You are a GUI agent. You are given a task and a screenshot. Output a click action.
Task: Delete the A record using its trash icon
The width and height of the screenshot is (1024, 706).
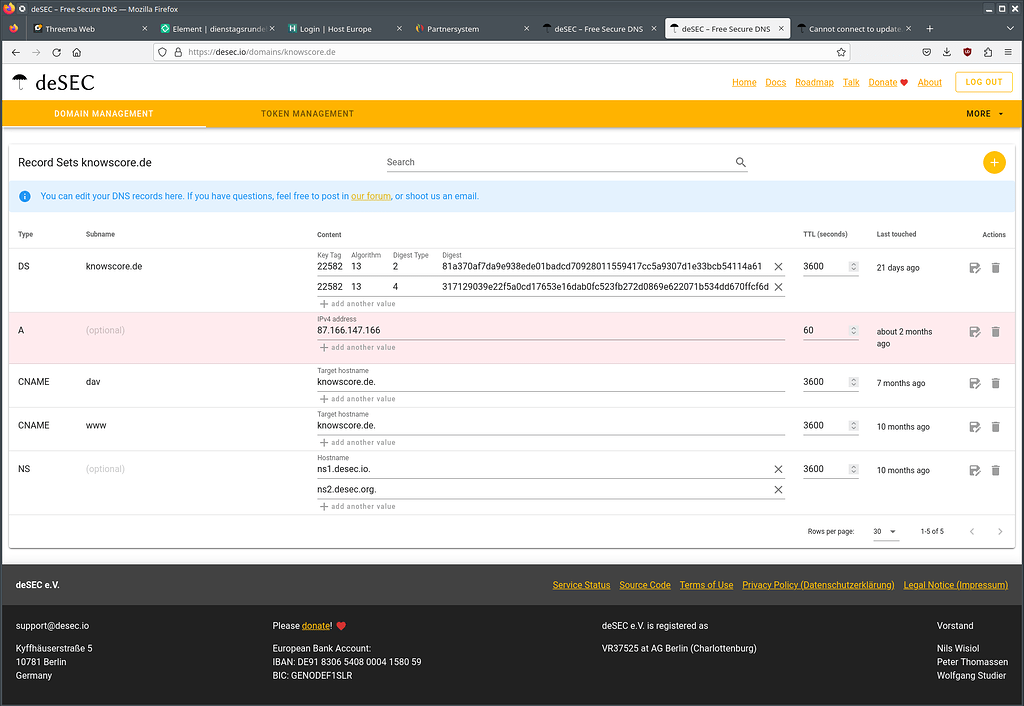[x=995, y=331]
